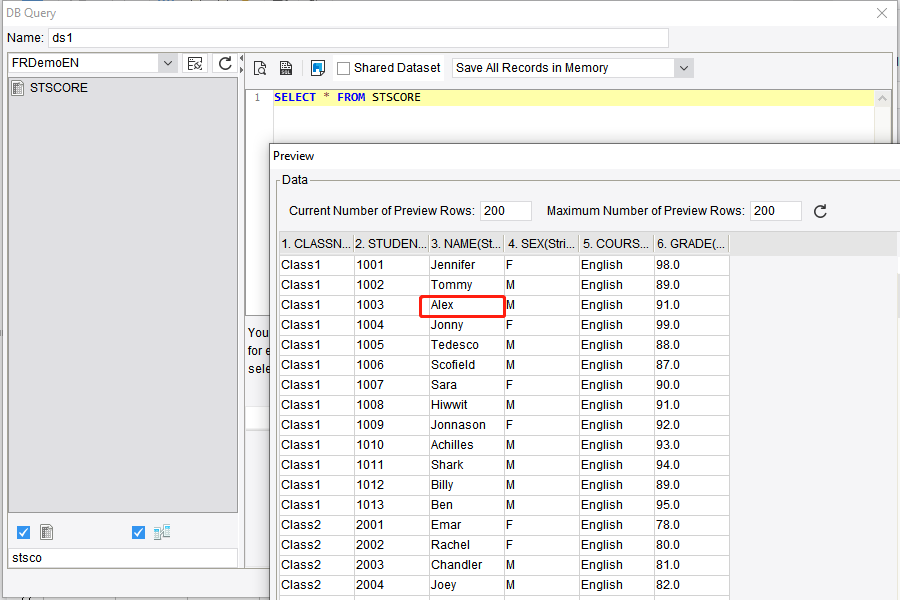Open the SQL preview icon
The height and width of the screenshot is (600, 900).
click(x=259, y=67)
